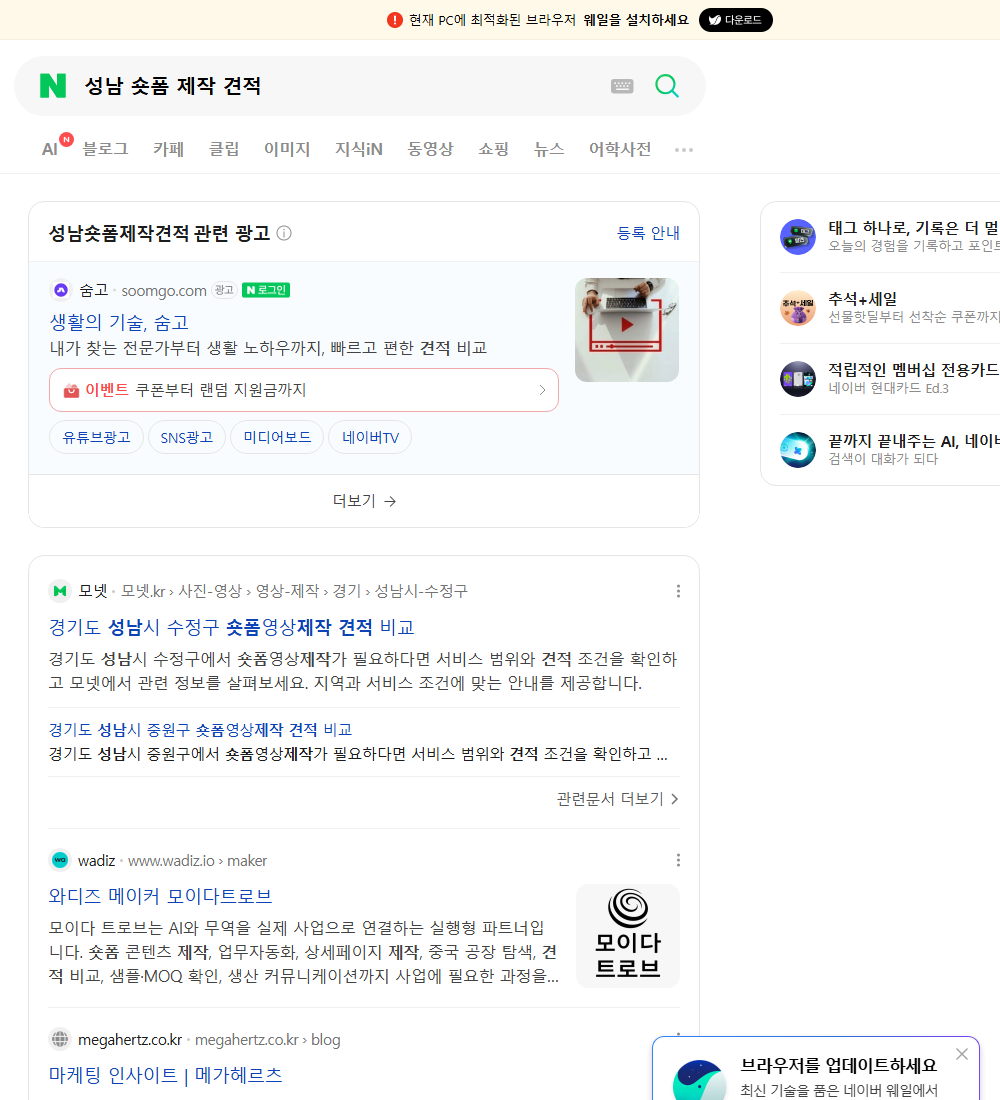Image resolution: width=1000 pixels, height=1100 pixels.
Task: Open the soomgo video ad thumbnail
Action: click(627, 330)
